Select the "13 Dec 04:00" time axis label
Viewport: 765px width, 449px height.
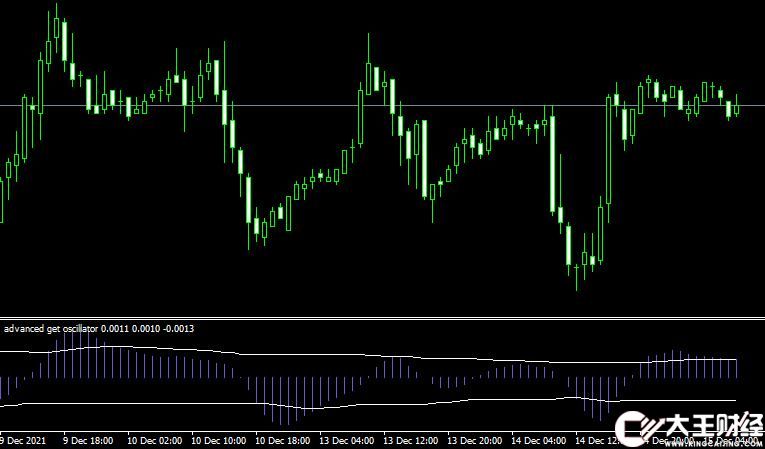tap(345, 441)
